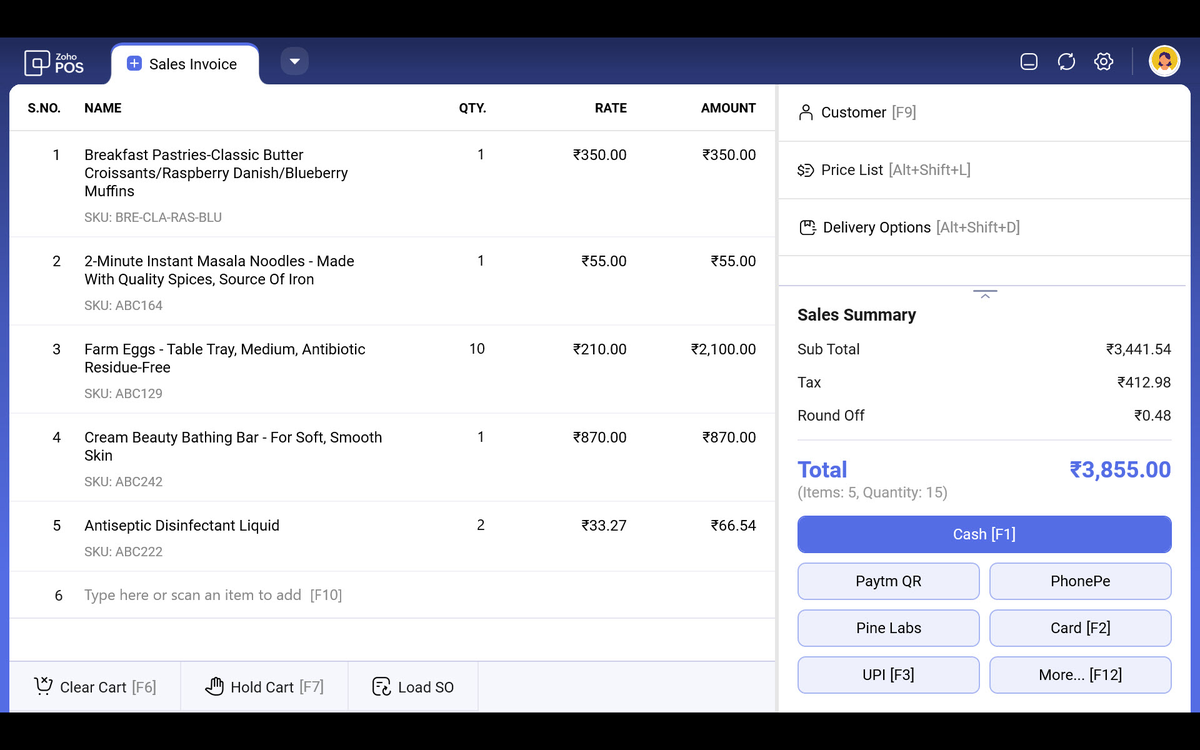Image resolution: width=1200 pixels, height=750 pixels.
Task: Open the tab dropdown arrow next to Sales Invoice
Action: [x=294, y=62]
